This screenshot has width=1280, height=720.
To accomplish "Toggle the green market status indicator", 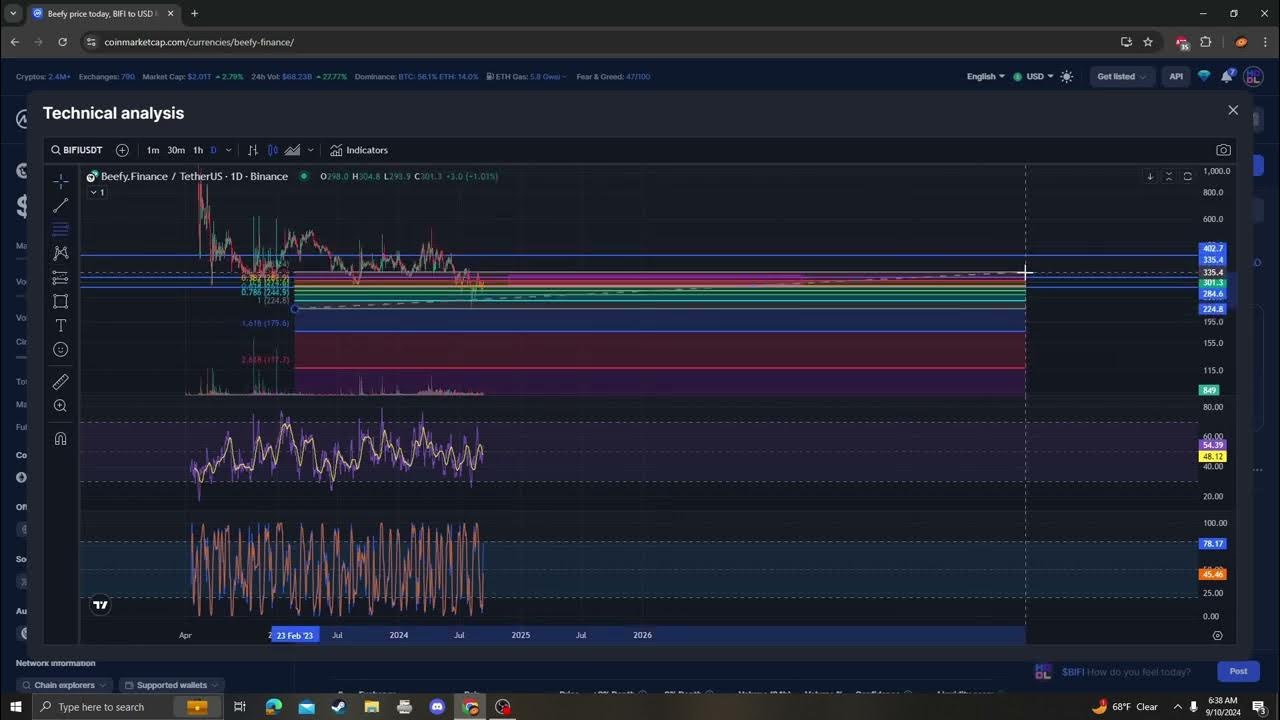I will click(304, 176).
